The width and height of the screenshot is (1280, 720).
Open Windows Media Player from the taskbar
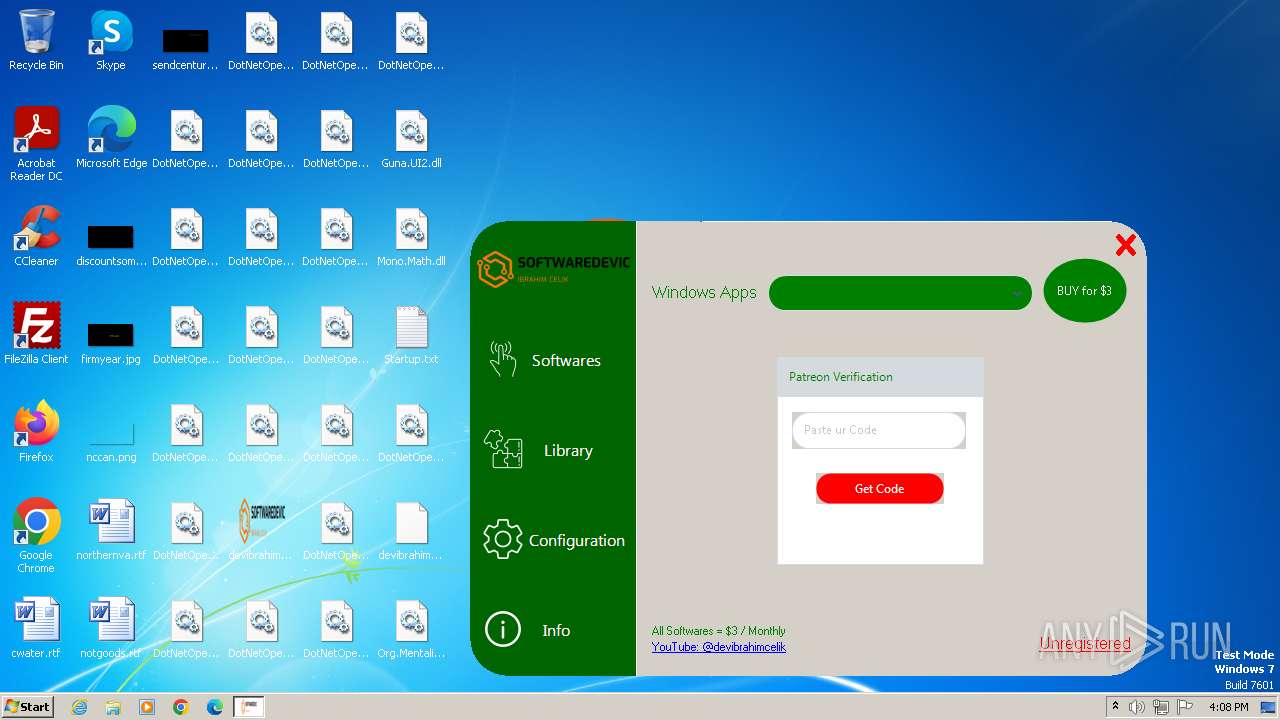147,707
